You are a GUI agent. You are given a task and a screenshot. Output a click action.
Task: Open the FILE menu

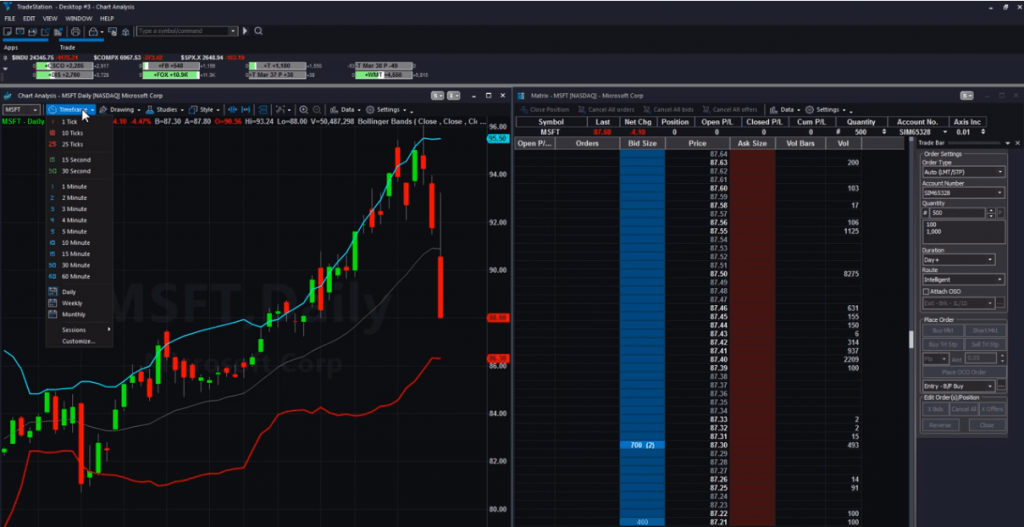point(10,19)
